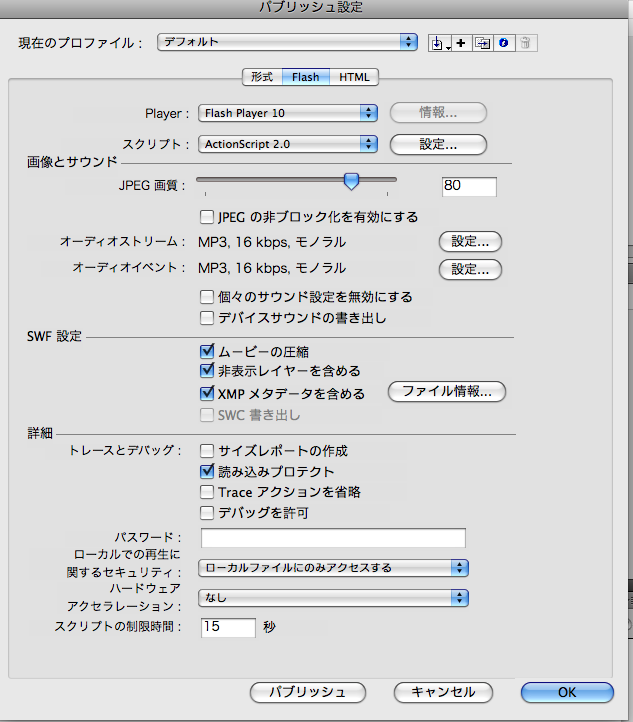The width and height of the screenshot is (633, 722).
Task: Open オーディオストリーム 設定... button
Action: point(470,242)
